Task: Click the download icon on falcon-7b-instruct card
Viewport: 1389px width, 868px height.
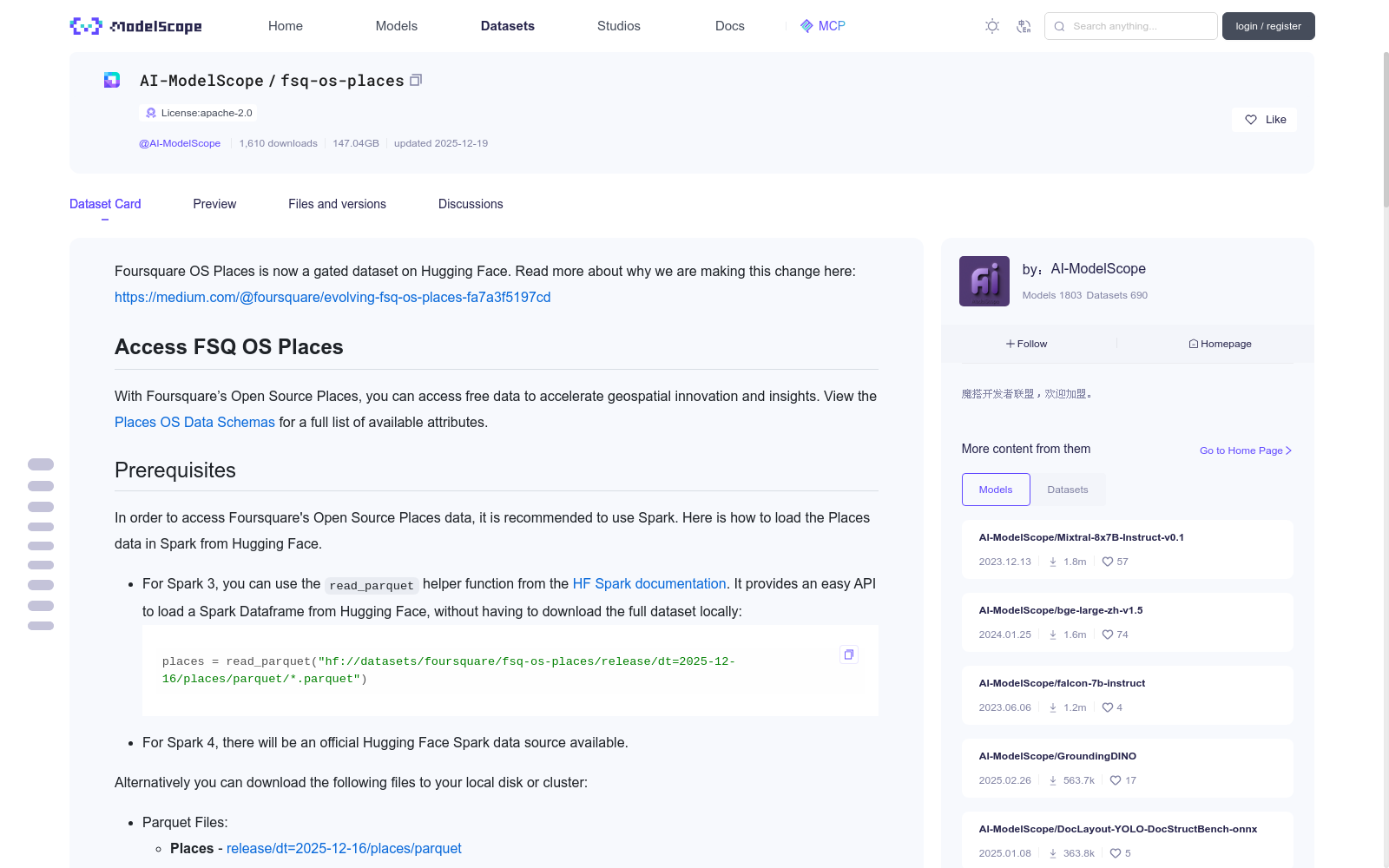Action: (x=1053, y=707)
